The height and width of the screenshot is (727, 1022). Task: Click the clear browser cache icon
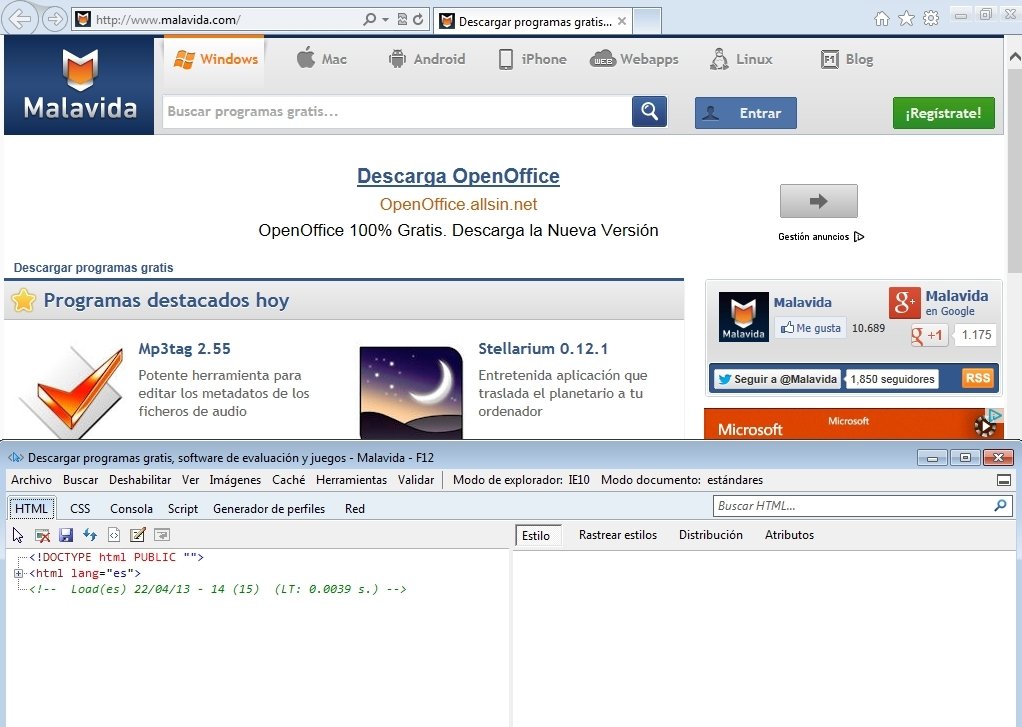click(42, 535)
